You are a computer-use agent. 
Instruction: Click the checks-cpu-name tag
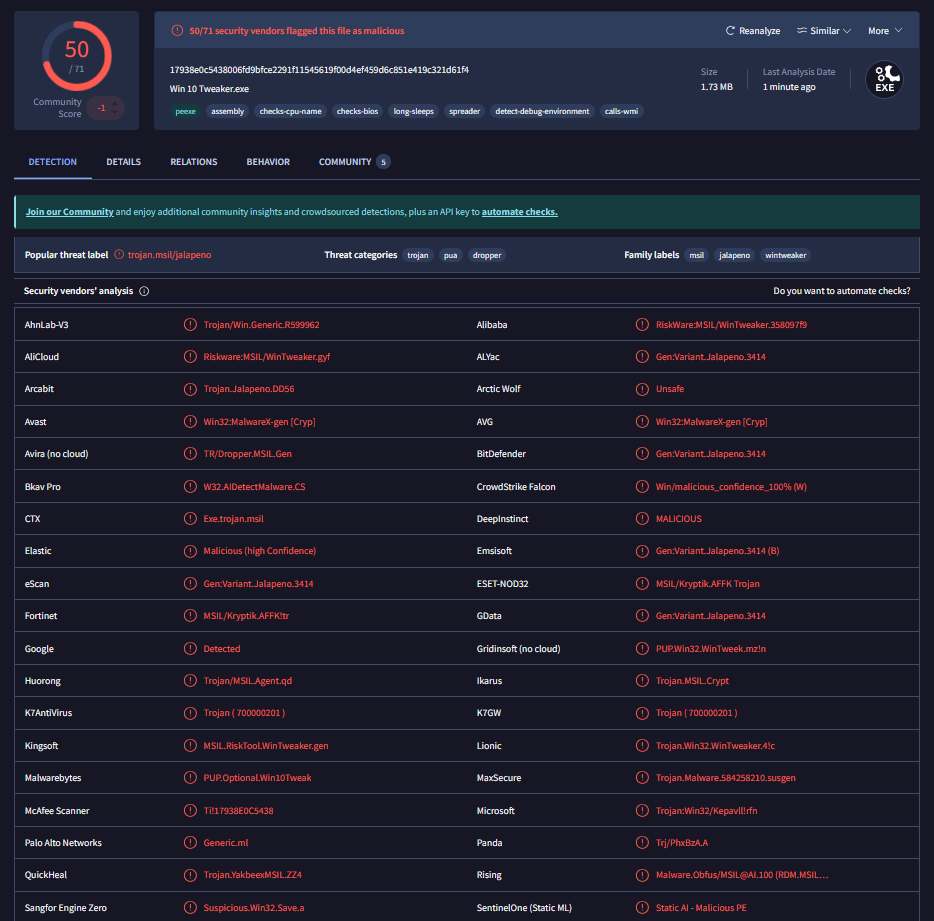pyautogui.click(x=290, y=111)
